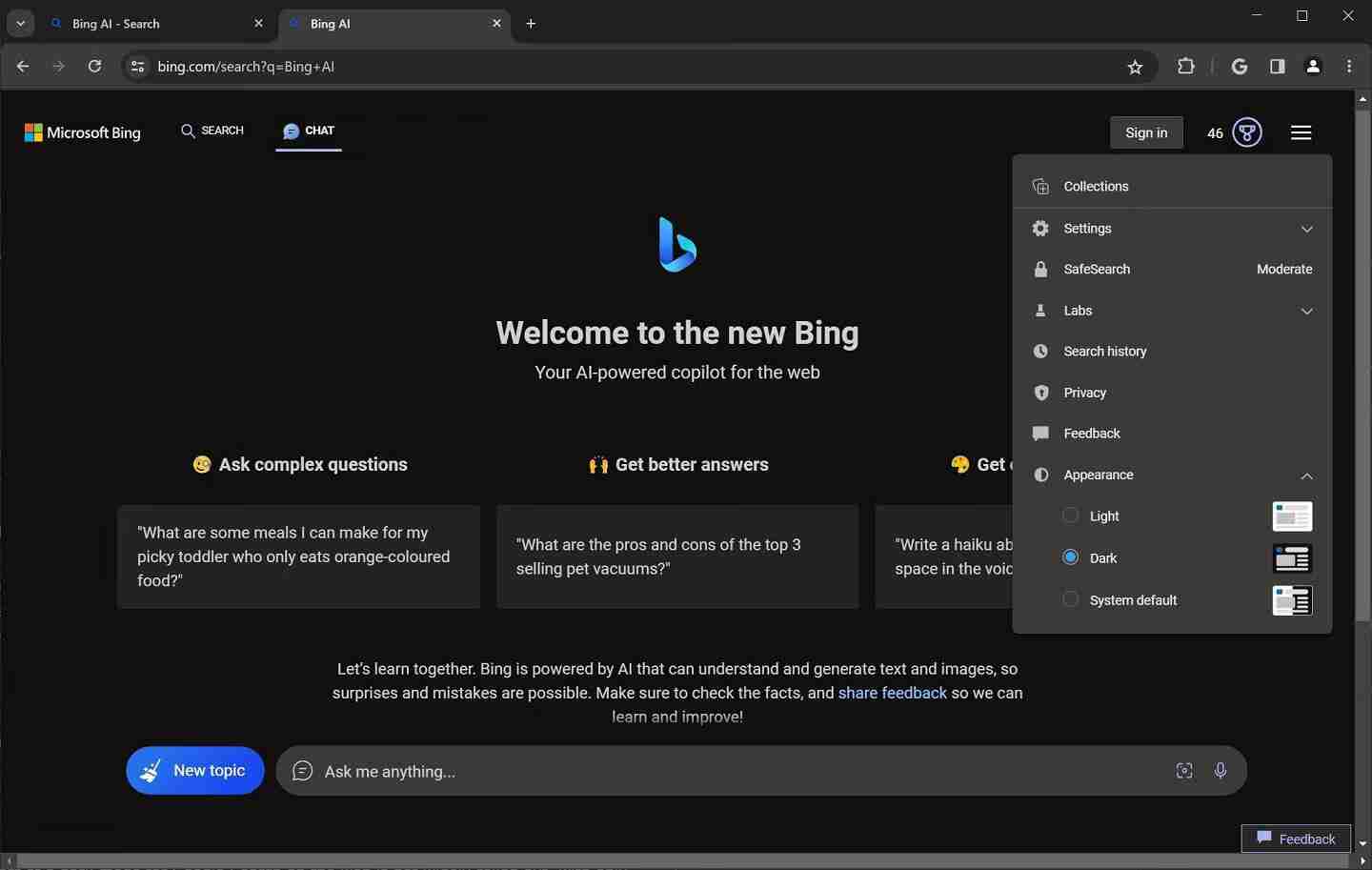1372x870 pixels.
Task: Click the microphone icon in the chat box
Action: (1221, 771)
